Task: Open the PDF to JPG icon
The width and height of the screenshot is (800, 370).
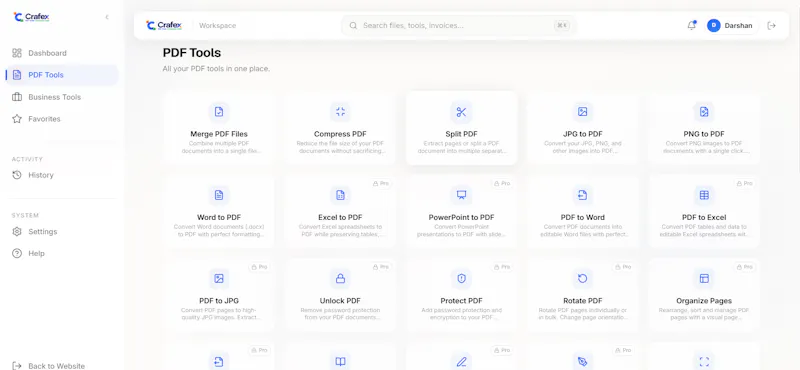Action: [219, 279]
